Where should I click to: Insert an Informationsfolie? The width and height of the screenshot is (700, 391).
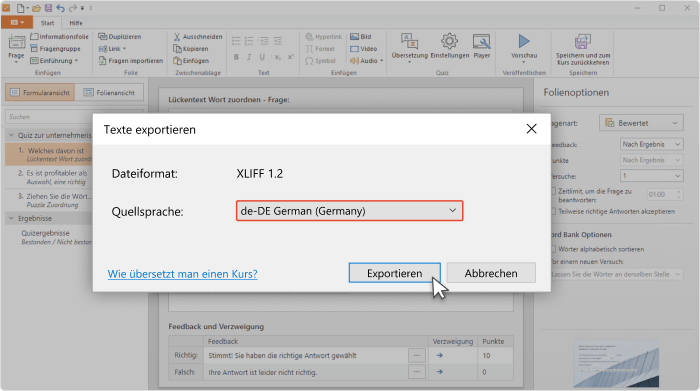[x=59, y=37]
